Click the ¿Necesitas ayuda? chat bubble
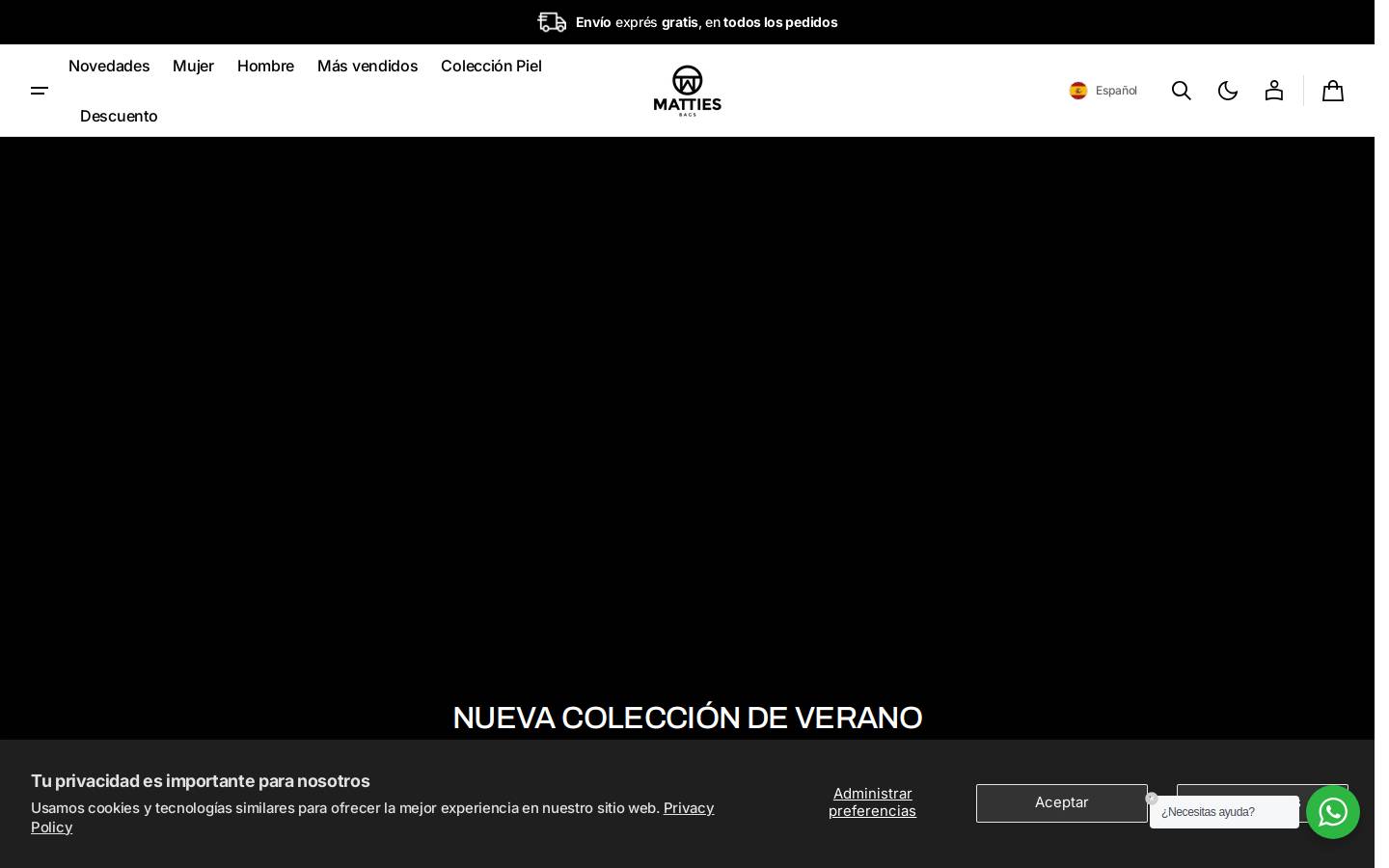1389x868 pixels. 1224,812
